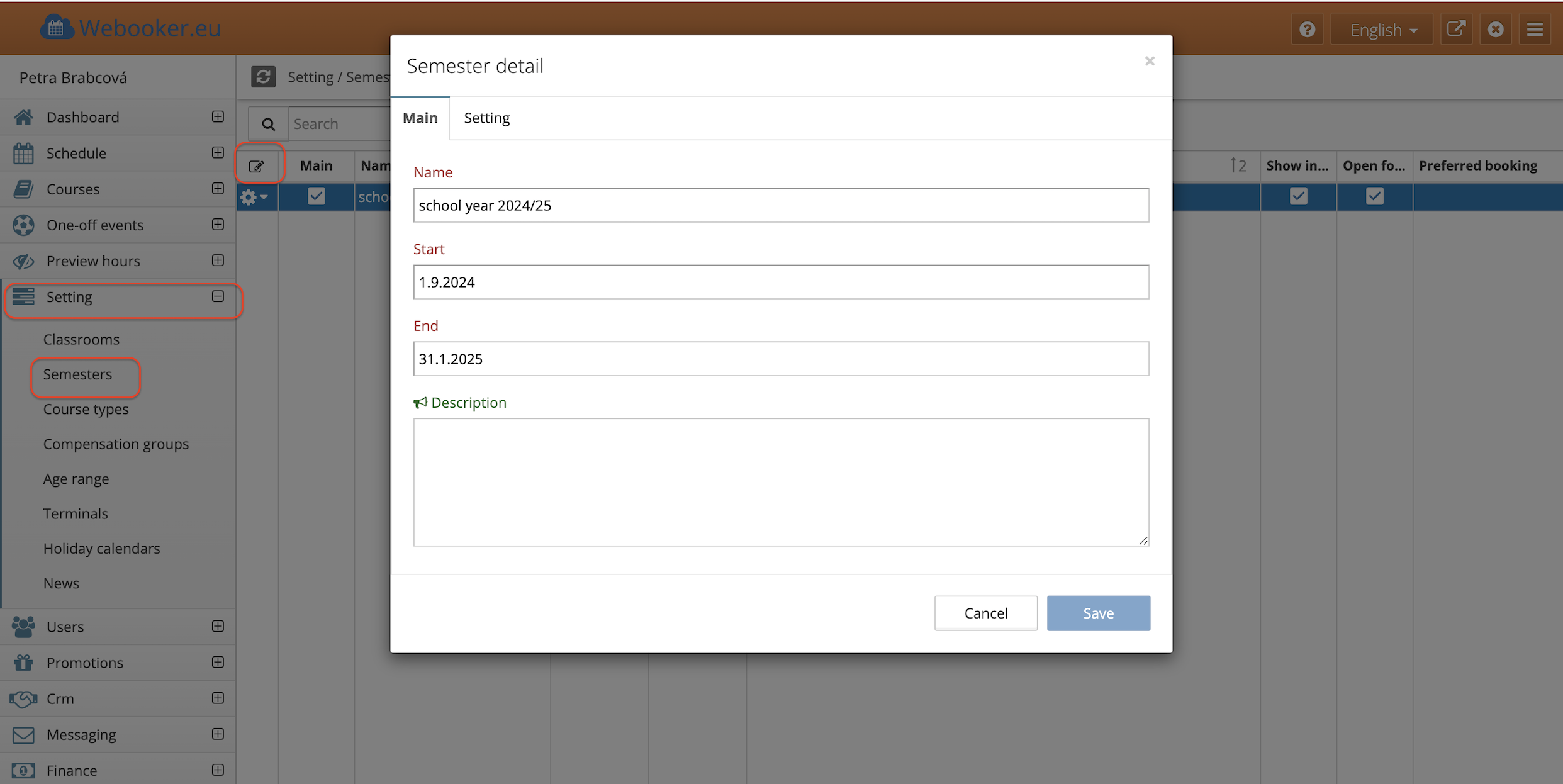Switch to the Setting tab in the dialog

click(x=486, y=118)
